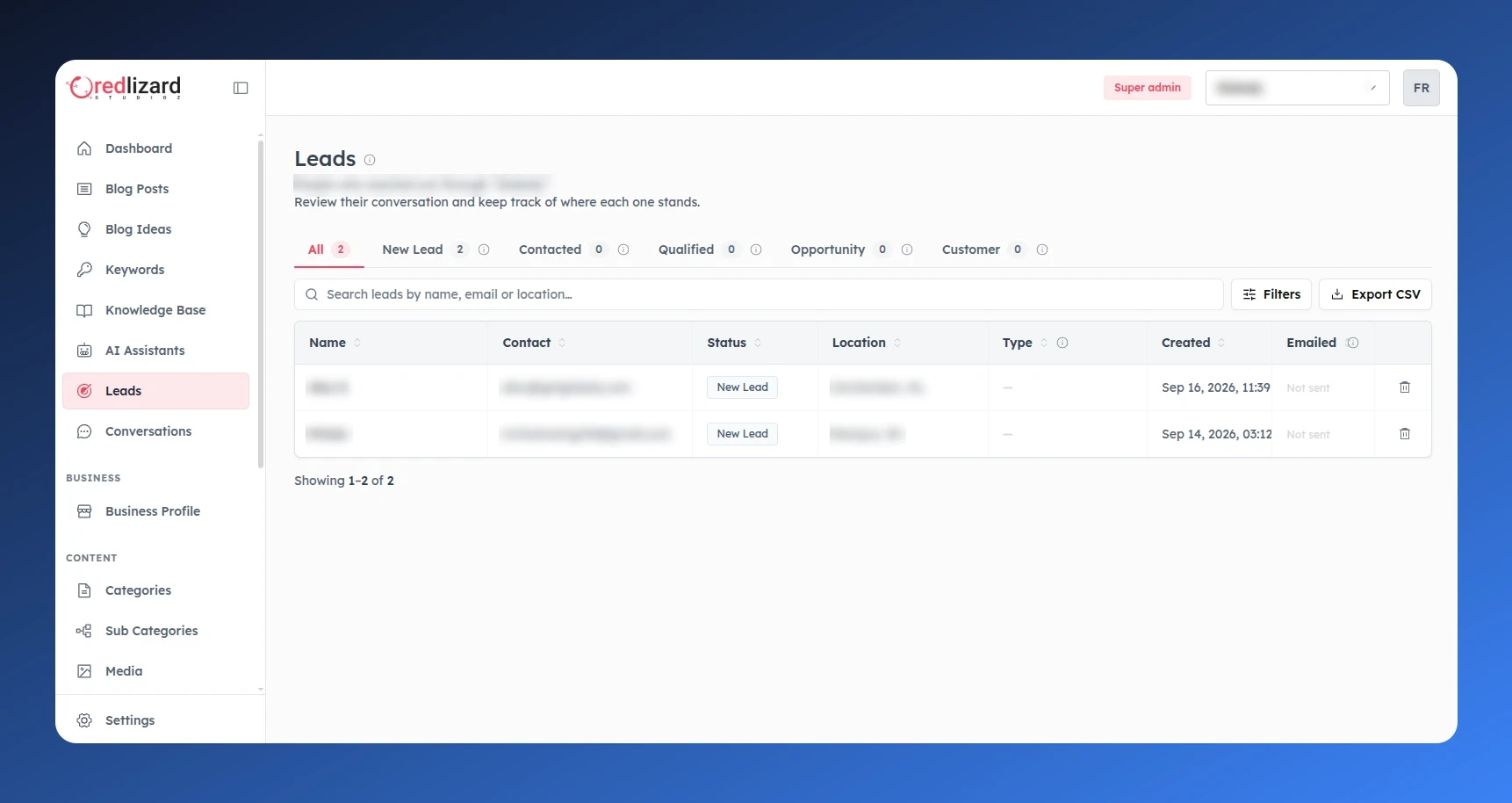Delete the lead created Sep 16, 2026
Screen dimensions: 1512x803
[1405, 387]
